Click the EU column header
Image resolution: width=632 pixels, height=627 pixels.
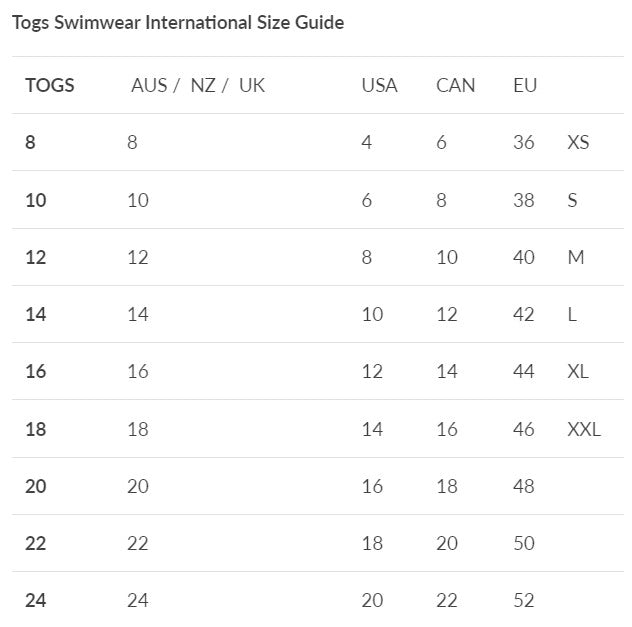[525, 85]
